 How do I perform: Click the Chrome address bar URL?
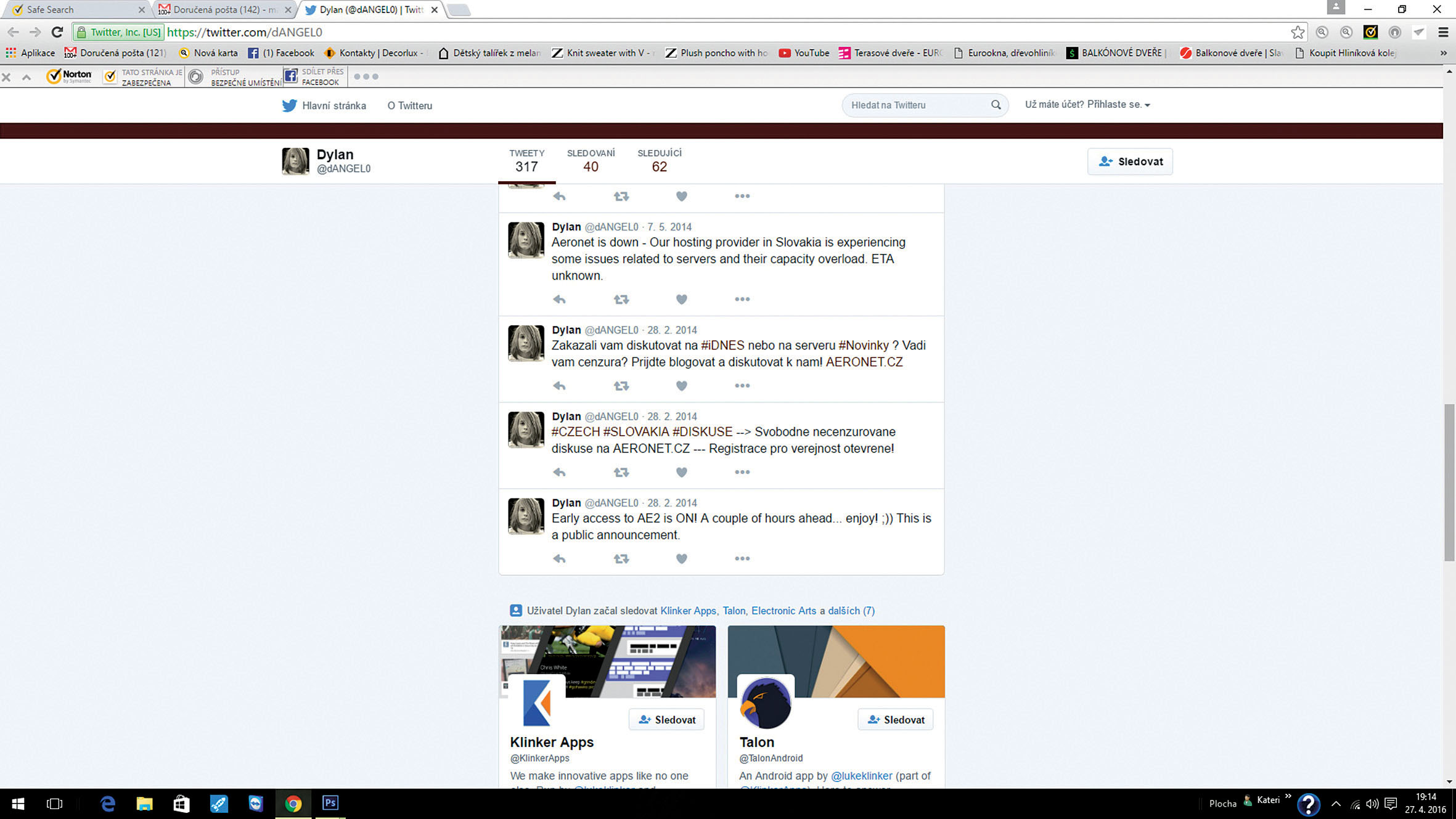245,32
